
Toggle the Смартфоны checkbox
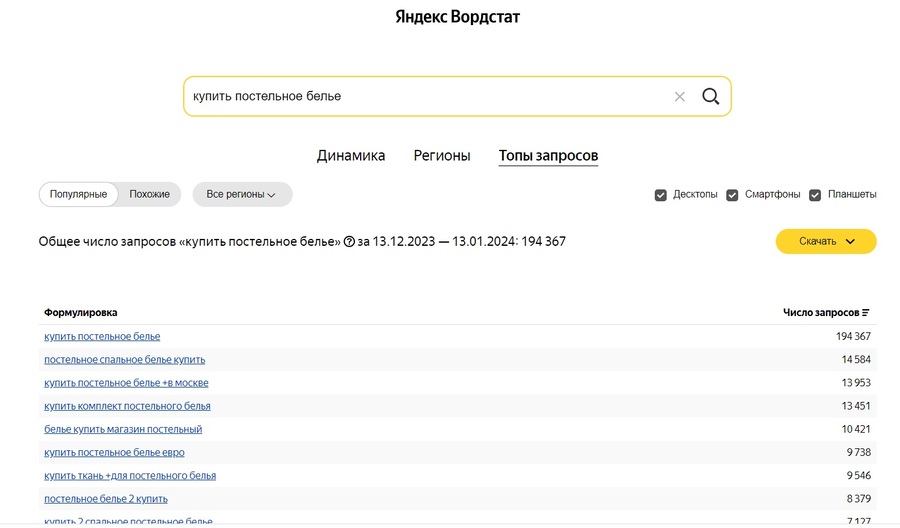(732, 195)
